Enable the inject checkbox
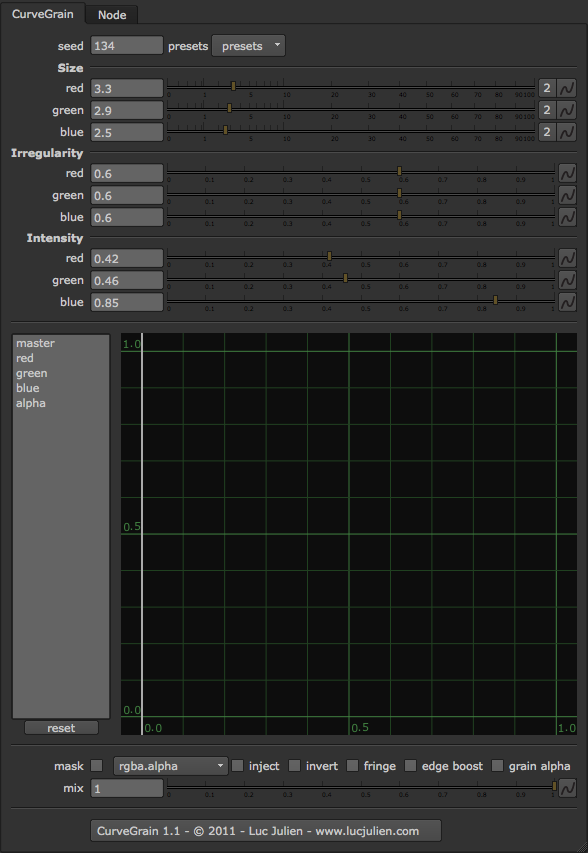The image size is (588, 853). (x=237, y=765)
